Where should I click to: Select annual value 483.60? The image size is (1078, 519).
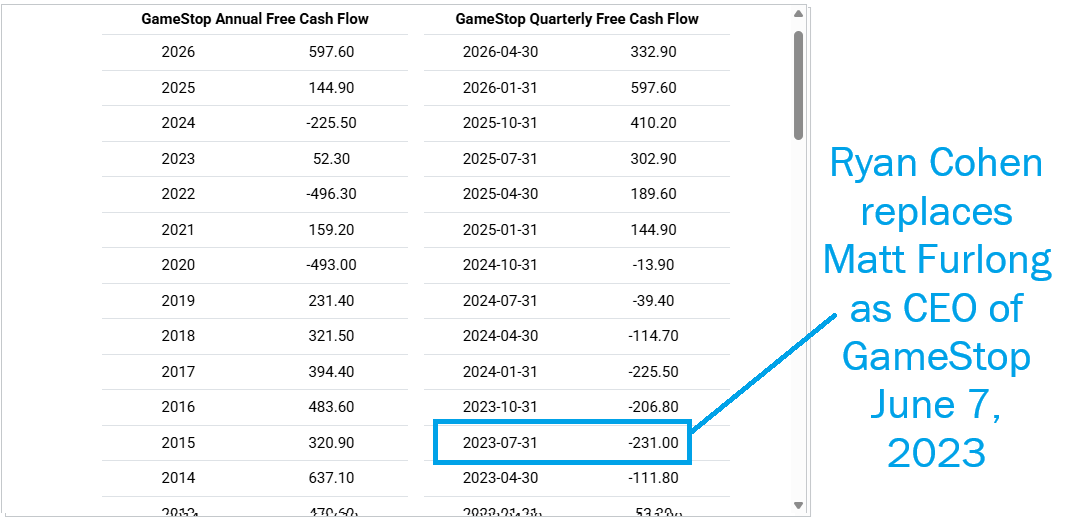pyautogui.click(x=331, y=407)
